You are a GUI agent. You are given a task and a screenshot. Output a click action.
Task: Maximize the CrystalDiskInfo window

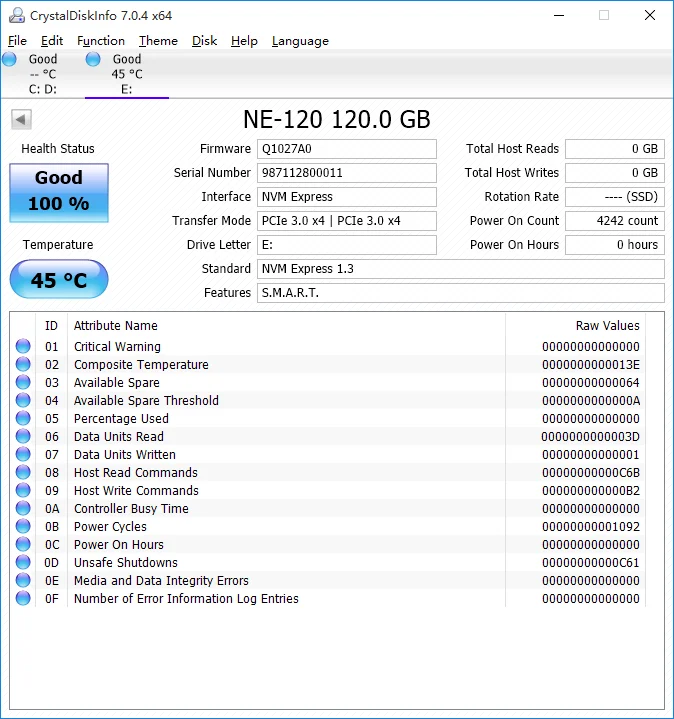(x=604, y=15)
